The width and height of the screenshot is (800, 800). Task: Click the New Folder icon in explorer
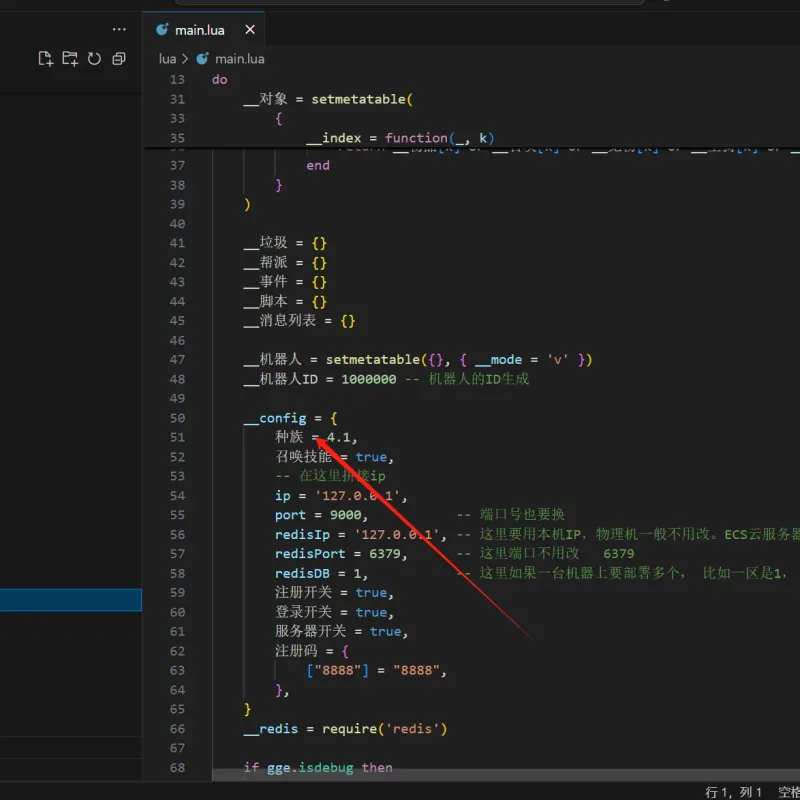[70, 59]
